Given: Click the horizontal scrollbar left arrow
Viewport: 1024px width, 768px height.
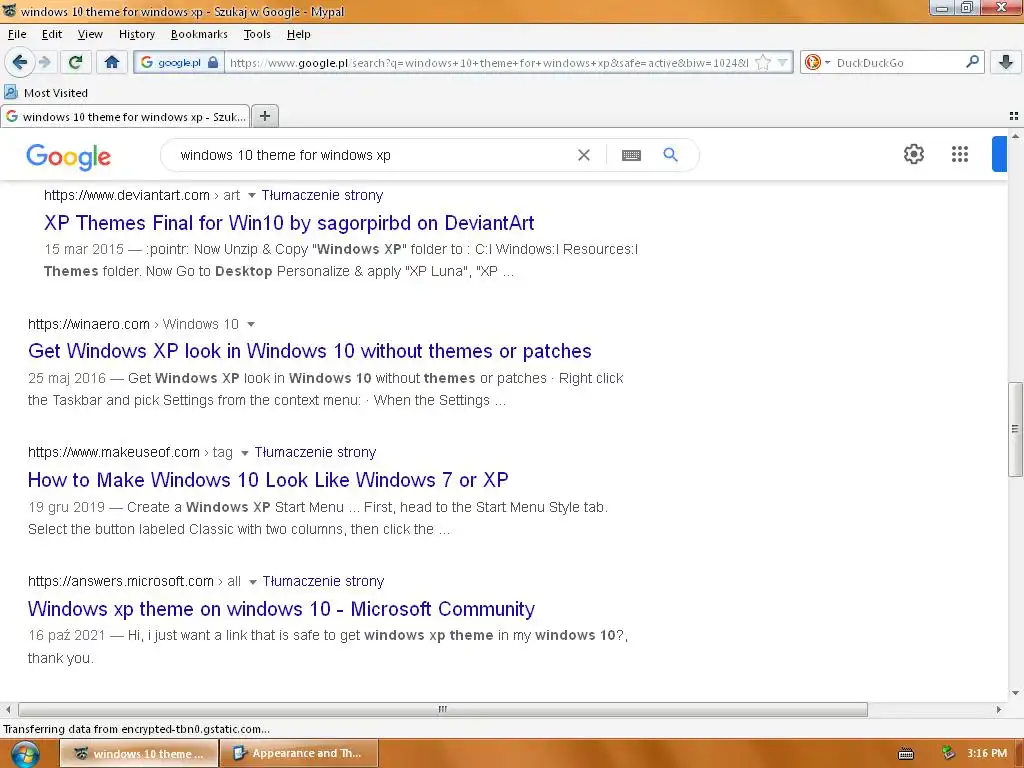Looking at the screenshot, I should (8, 709).
